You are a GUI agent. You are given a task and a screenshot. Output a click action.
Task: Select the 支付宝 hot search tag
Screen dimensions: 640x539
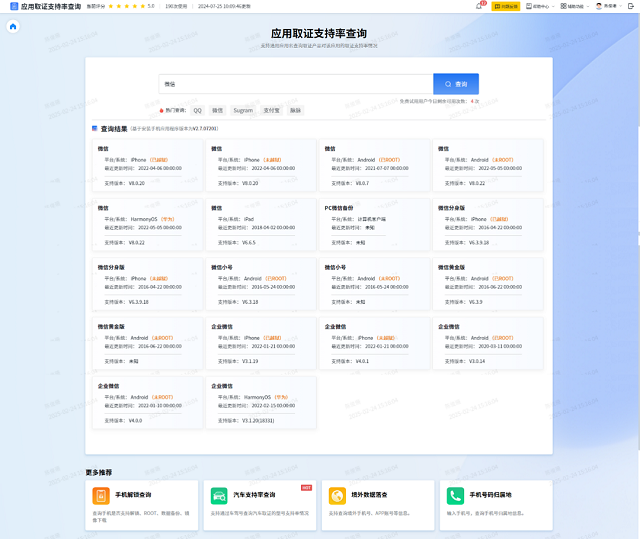(x=271, y=111)
